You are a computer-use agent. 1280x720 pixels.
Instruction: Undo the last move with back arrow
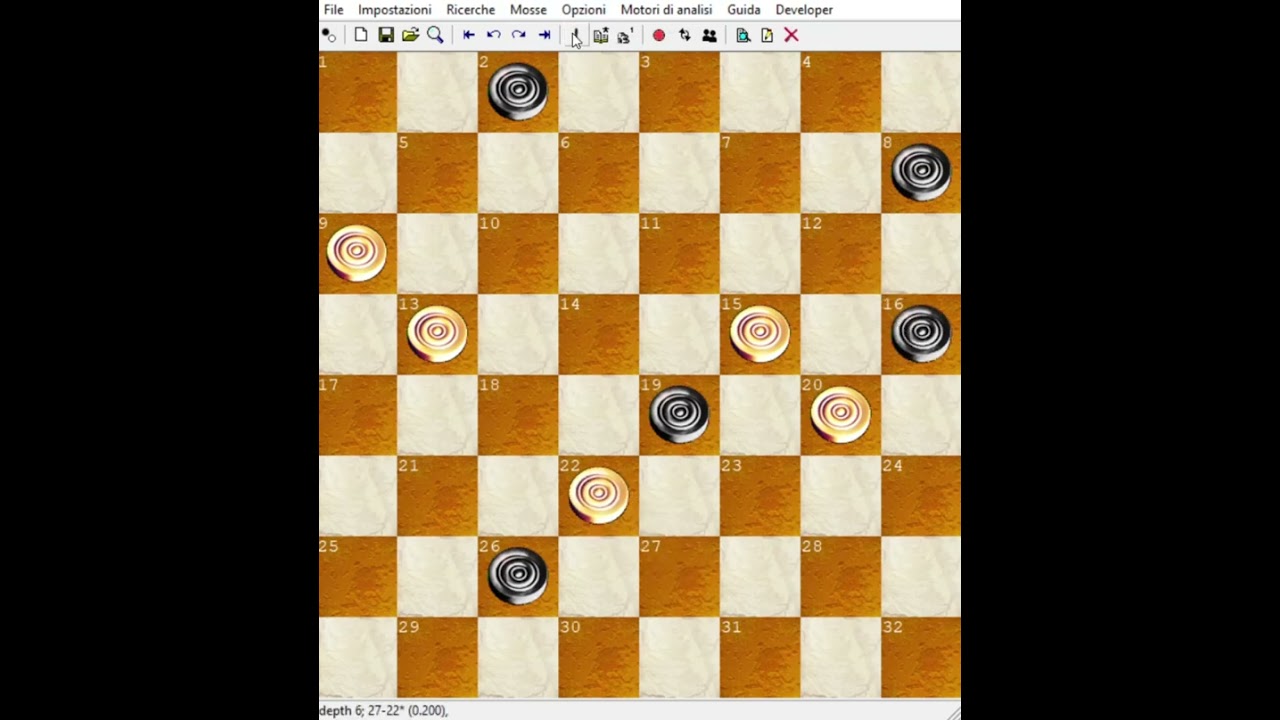tap(493, 35)
